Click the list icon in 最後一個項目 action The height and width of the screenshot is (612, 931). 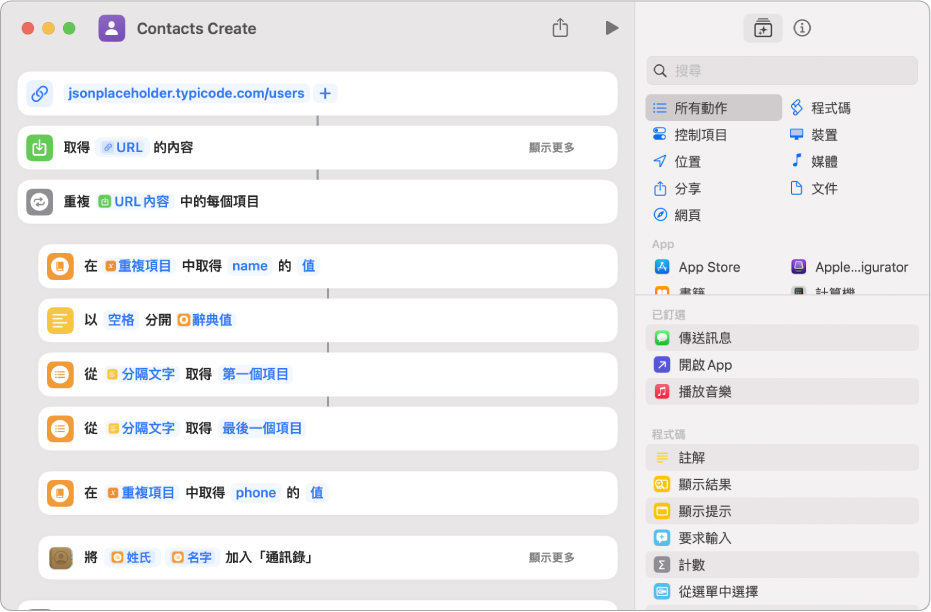click(60, 429)
